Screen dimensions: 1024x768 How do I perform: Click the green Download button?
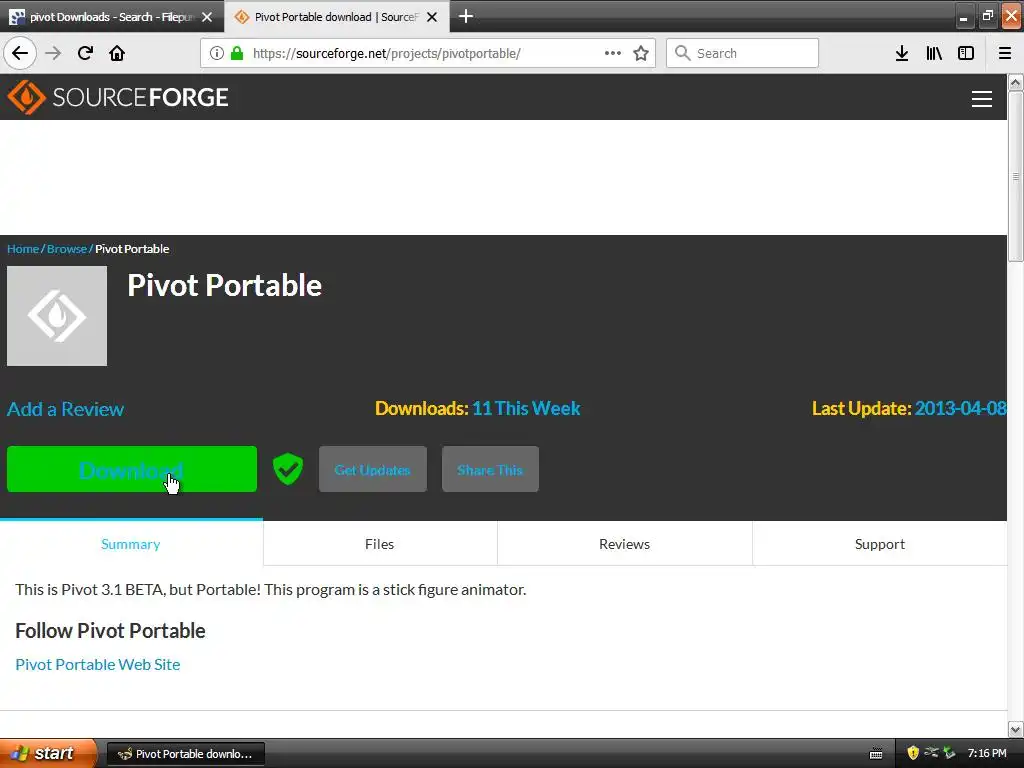132,469
